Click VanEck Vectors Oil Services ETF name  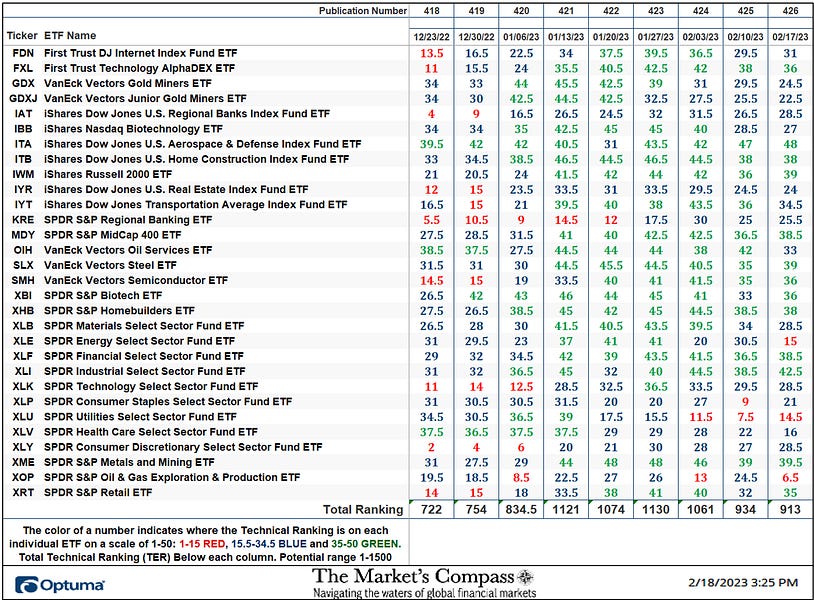click(128, 250)
